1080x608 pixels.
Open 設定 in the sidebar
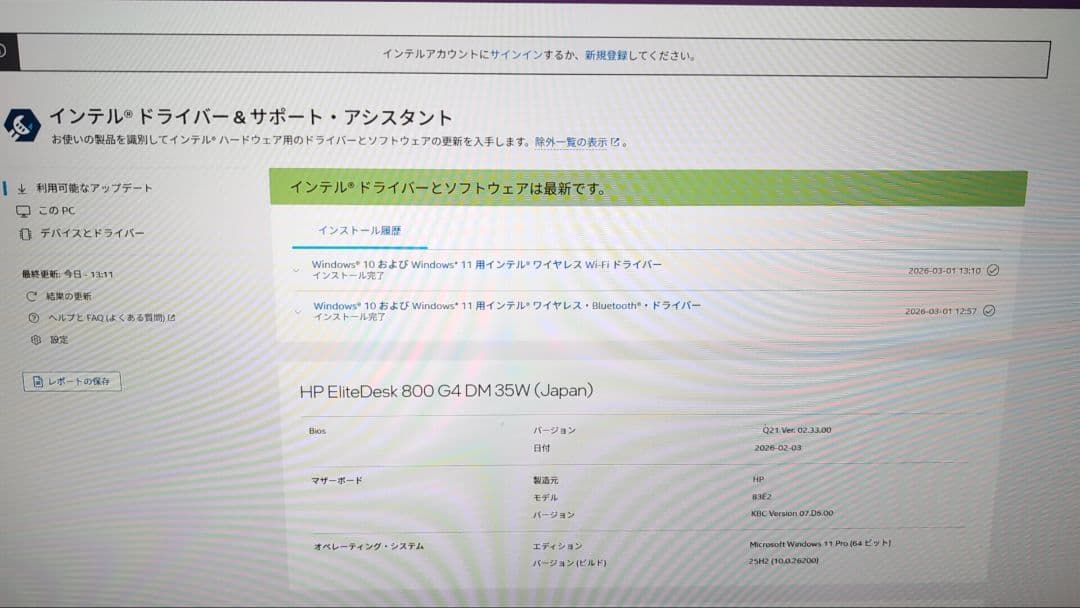coord(59,339)
